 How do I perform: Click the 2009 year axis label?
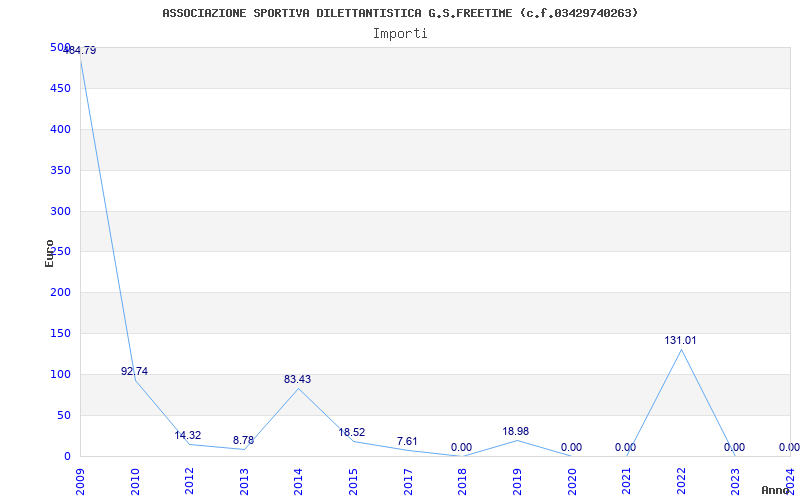point(80,482)
